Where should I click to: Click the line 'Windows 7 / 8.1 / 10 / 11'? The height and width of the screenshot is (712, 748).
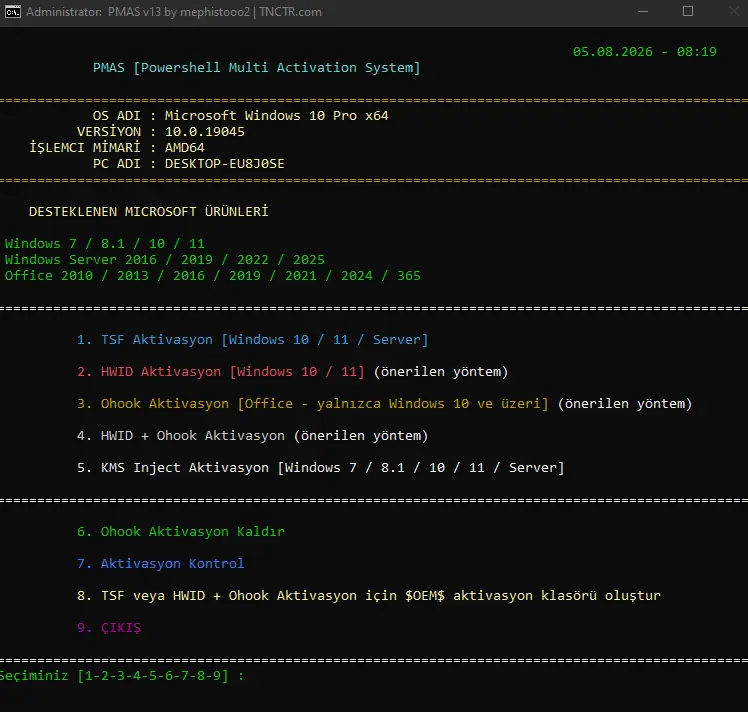pyautogui.click(x=104, y=244)
